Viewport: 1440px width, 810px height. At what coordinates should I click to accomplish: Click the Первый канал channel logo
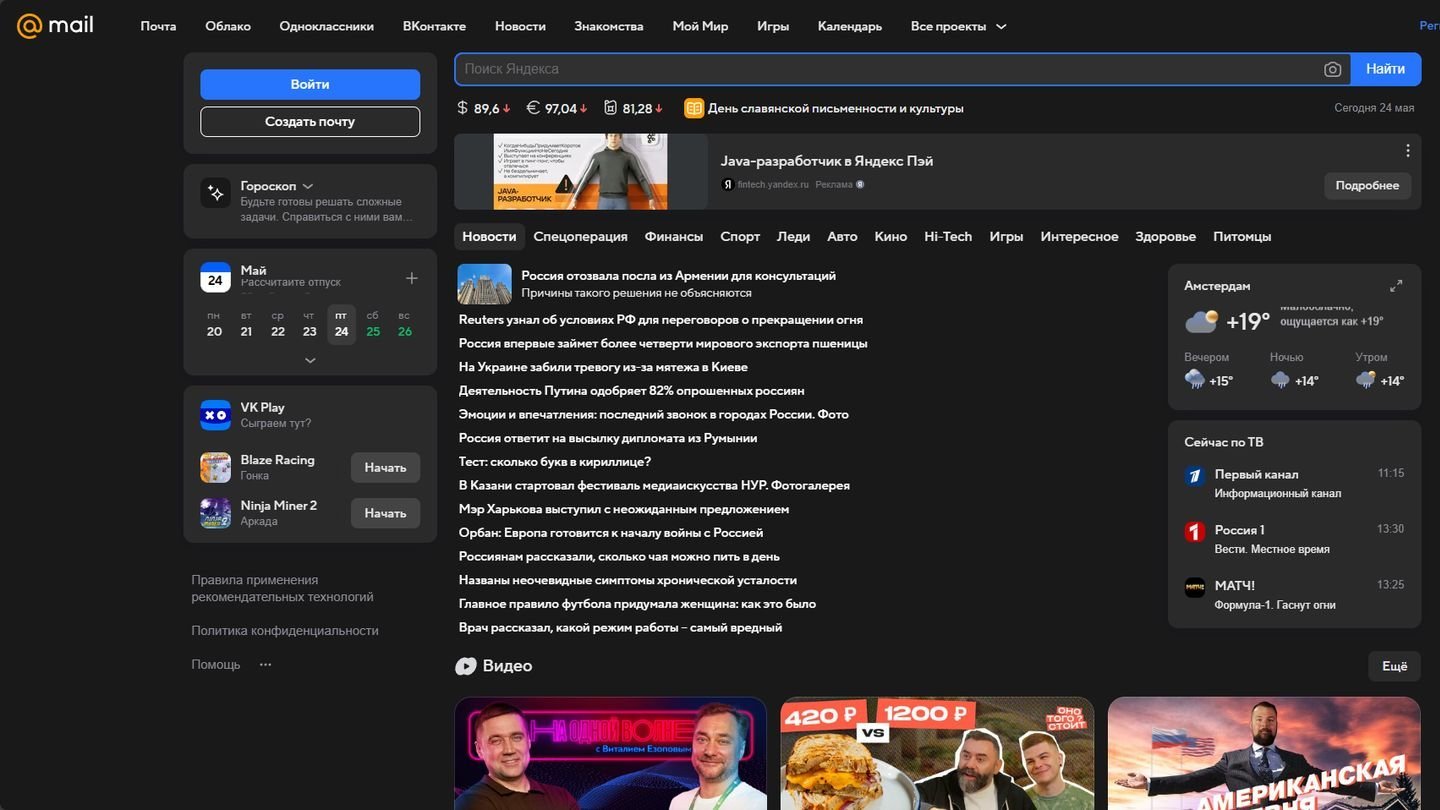[1194, 476]
